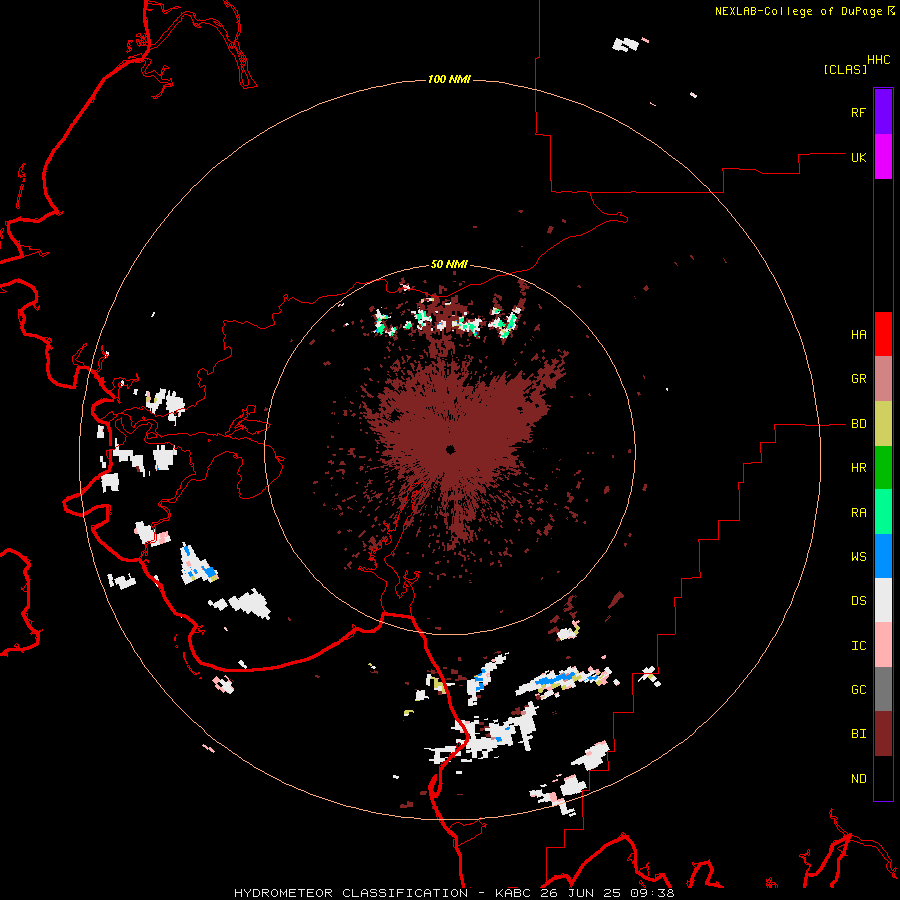Viewport: 900px width, 900px height.
Task: Click the [CLAS] units label
Action: point(845,69)
